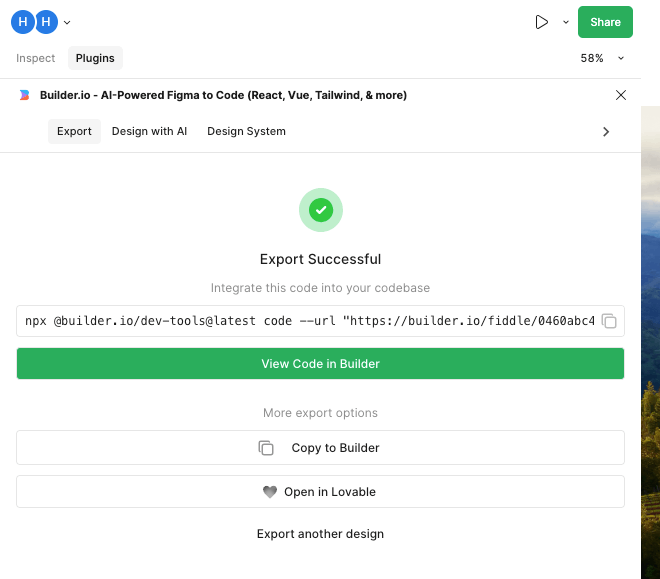Click the second user avatar H
The height and width of the screenshot is (579, 660).
[45, 22]
